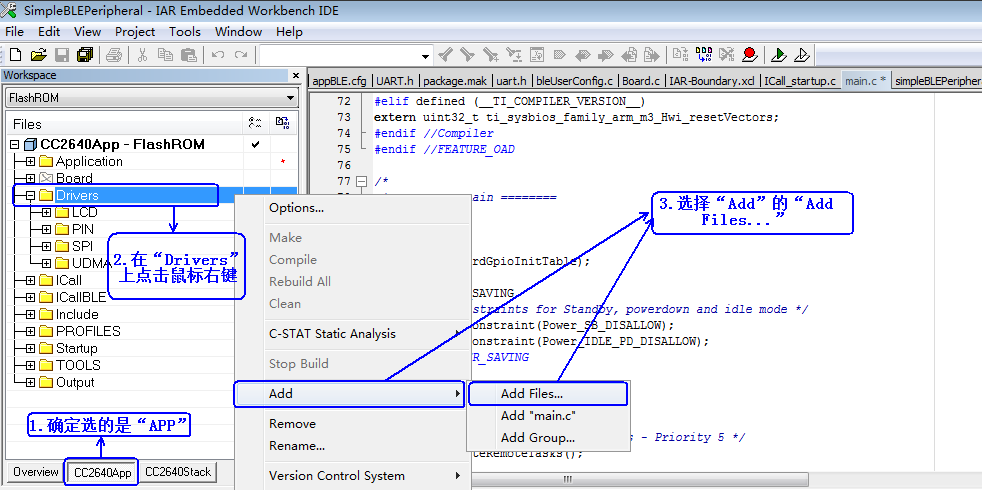Open the View menu
The image size is (982, 490).
tap(87, 31)
